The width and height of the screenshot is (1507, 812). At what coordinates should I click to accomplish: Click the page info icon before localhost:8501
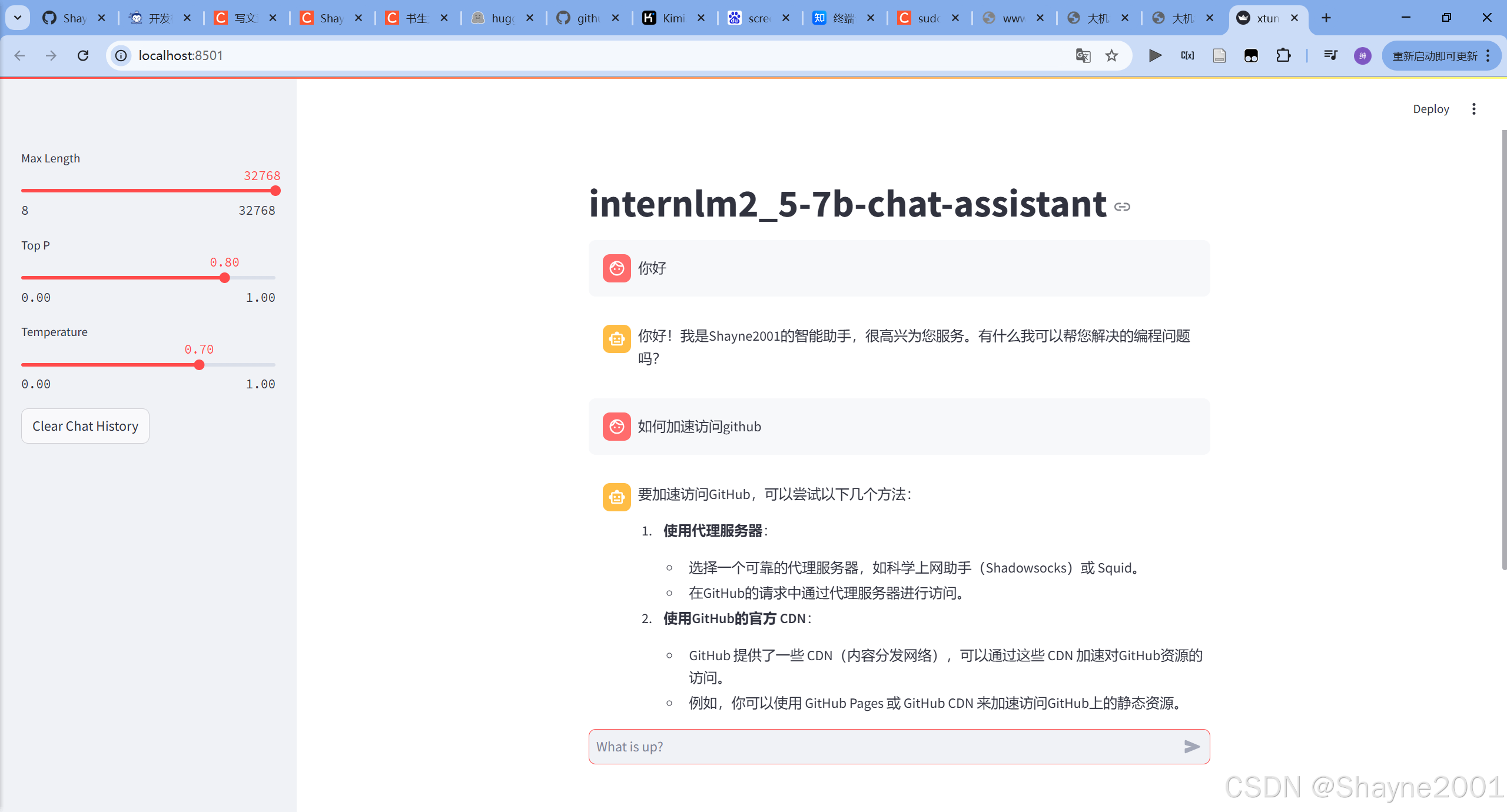(x=121, y=55)
